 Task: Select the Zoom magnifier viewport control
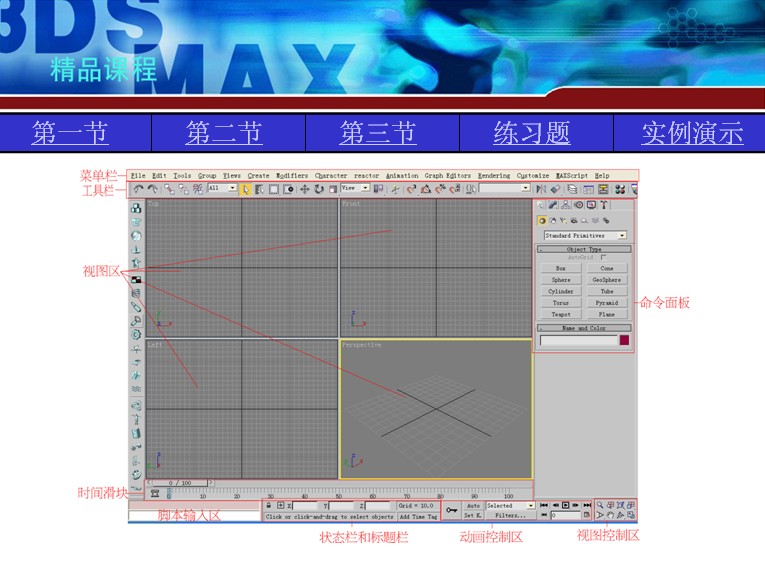(x=600, y=505)
